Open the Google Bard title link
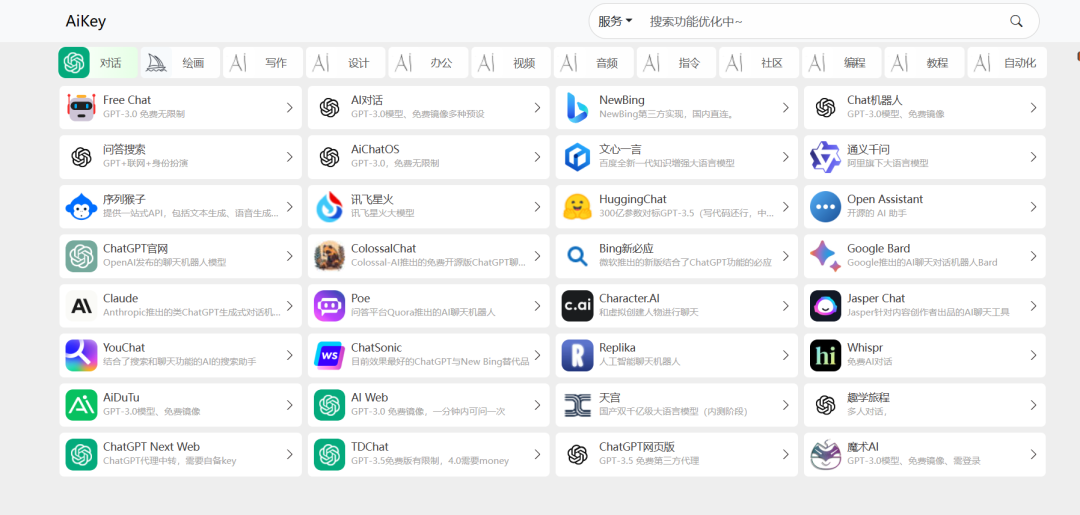The image size is (1080, 515). click(878, 249)
